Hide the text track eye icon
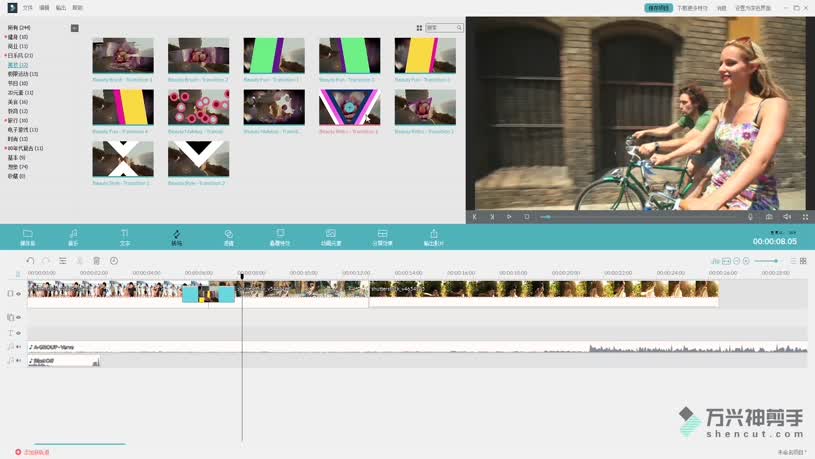The width and height of the screenshot is (815, 459). [19, 333]
